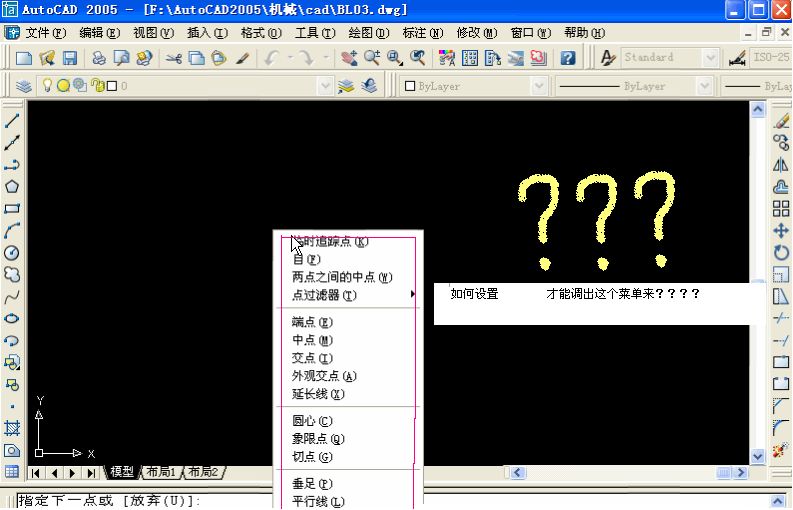793x510 pixels.
Task: Click the layer color swatch square
Action: [x=112, y=86]
